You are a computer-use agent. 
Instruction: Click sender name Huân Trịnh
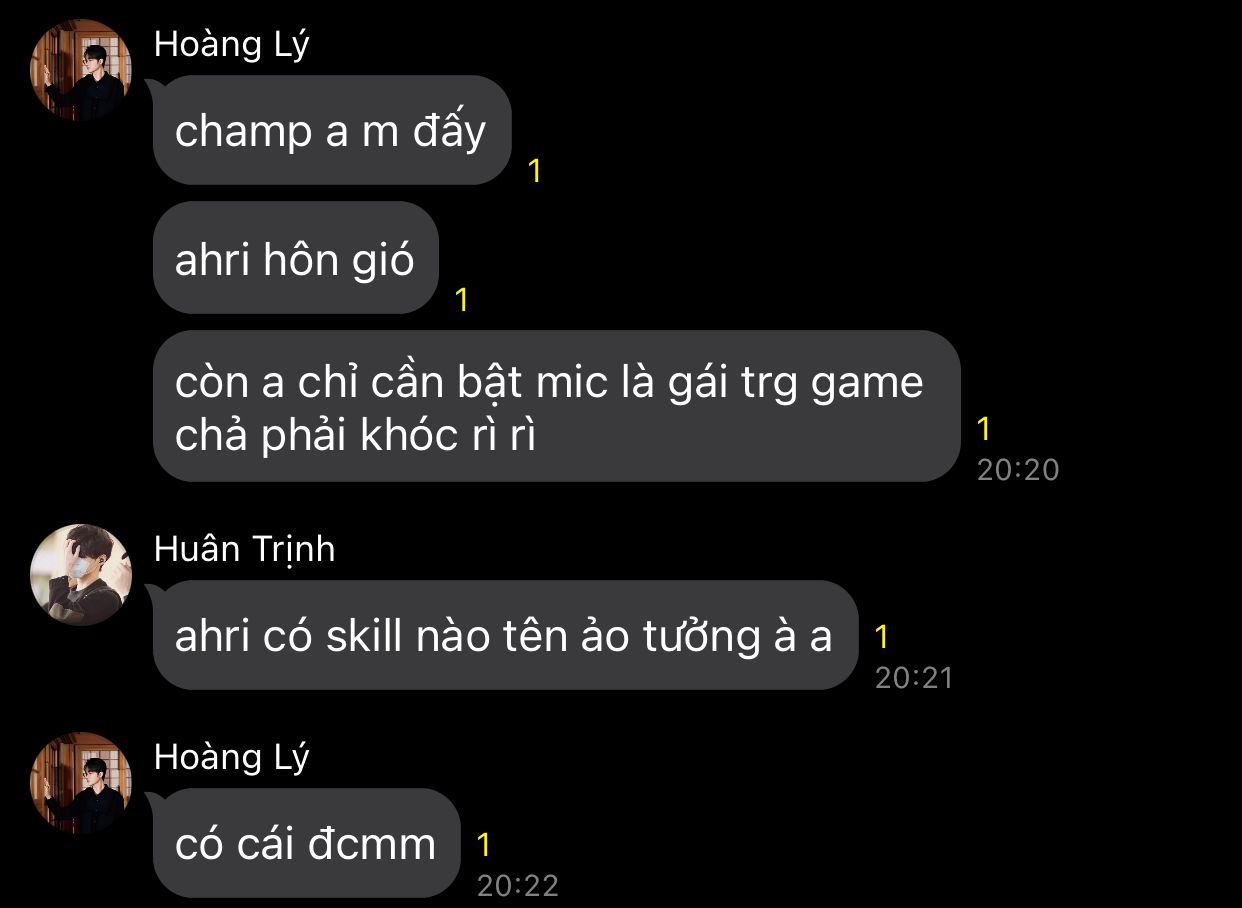[x=245, y=549]
